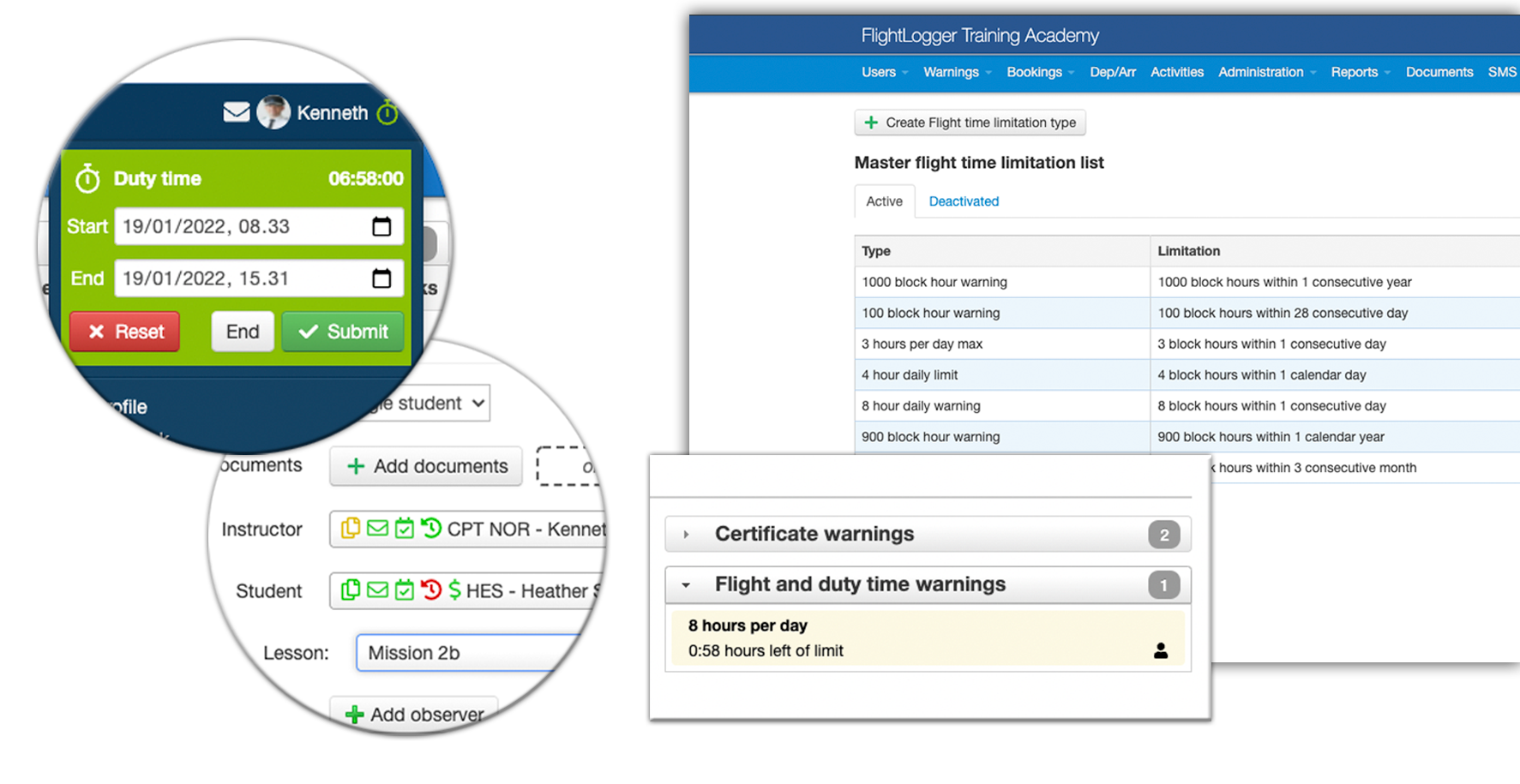
Task: Click the stopwatch icon in Duty time header
Action: click(87, 178)
